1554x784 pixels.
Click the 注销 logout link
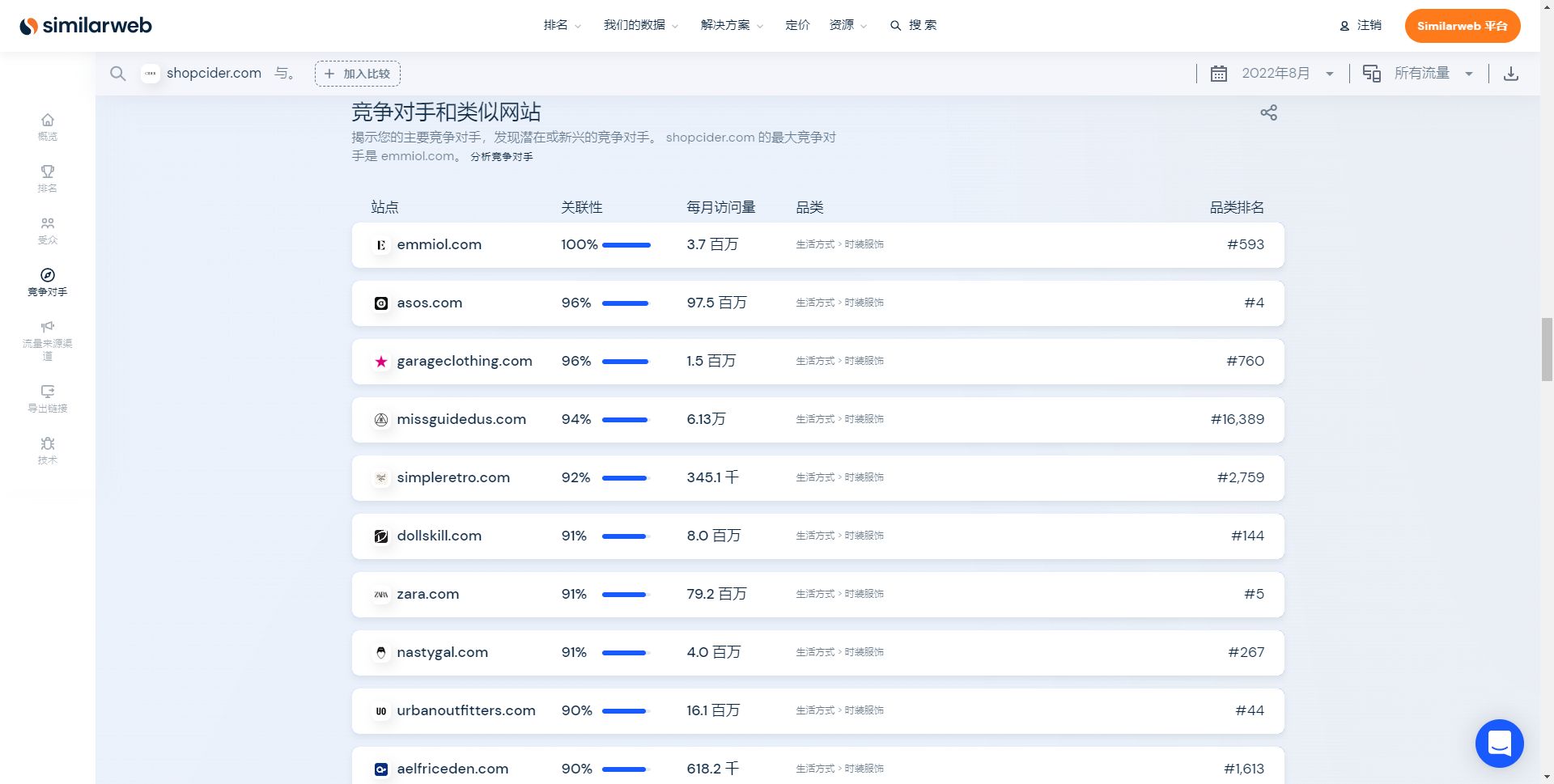pos(1369,26)
